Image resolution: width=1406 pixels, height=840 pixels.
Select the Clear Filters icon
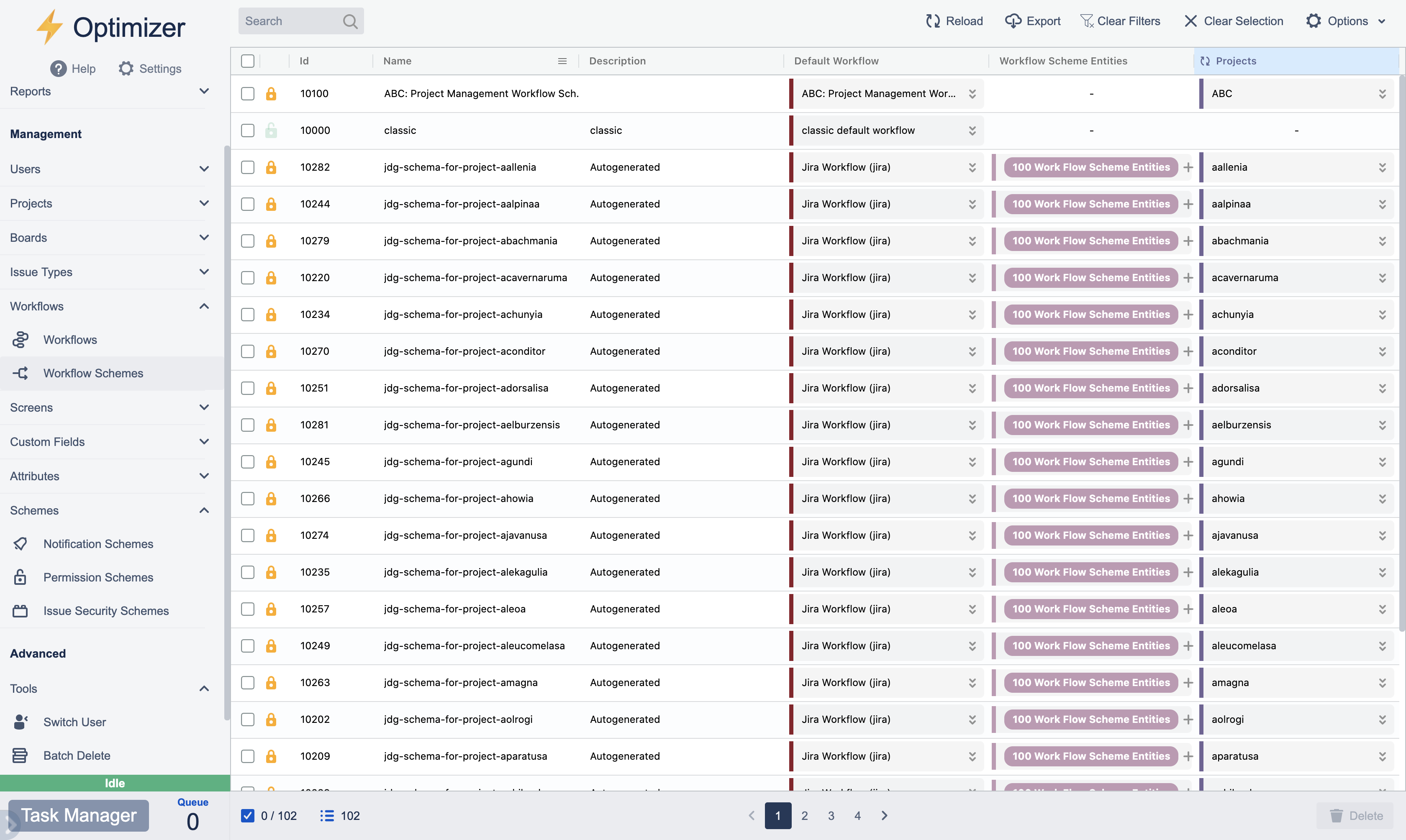click(x=1087, y=21)
